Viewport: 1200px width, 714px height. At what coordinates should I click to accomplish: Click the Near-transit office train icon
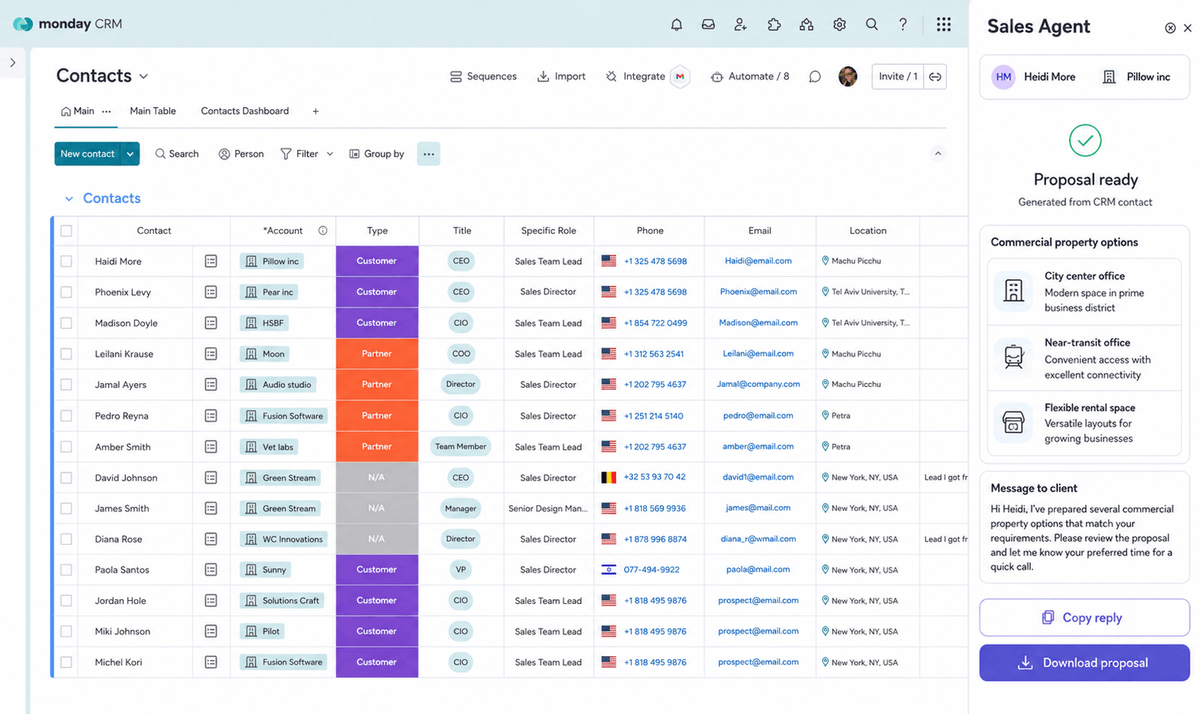pos(1013,358)
